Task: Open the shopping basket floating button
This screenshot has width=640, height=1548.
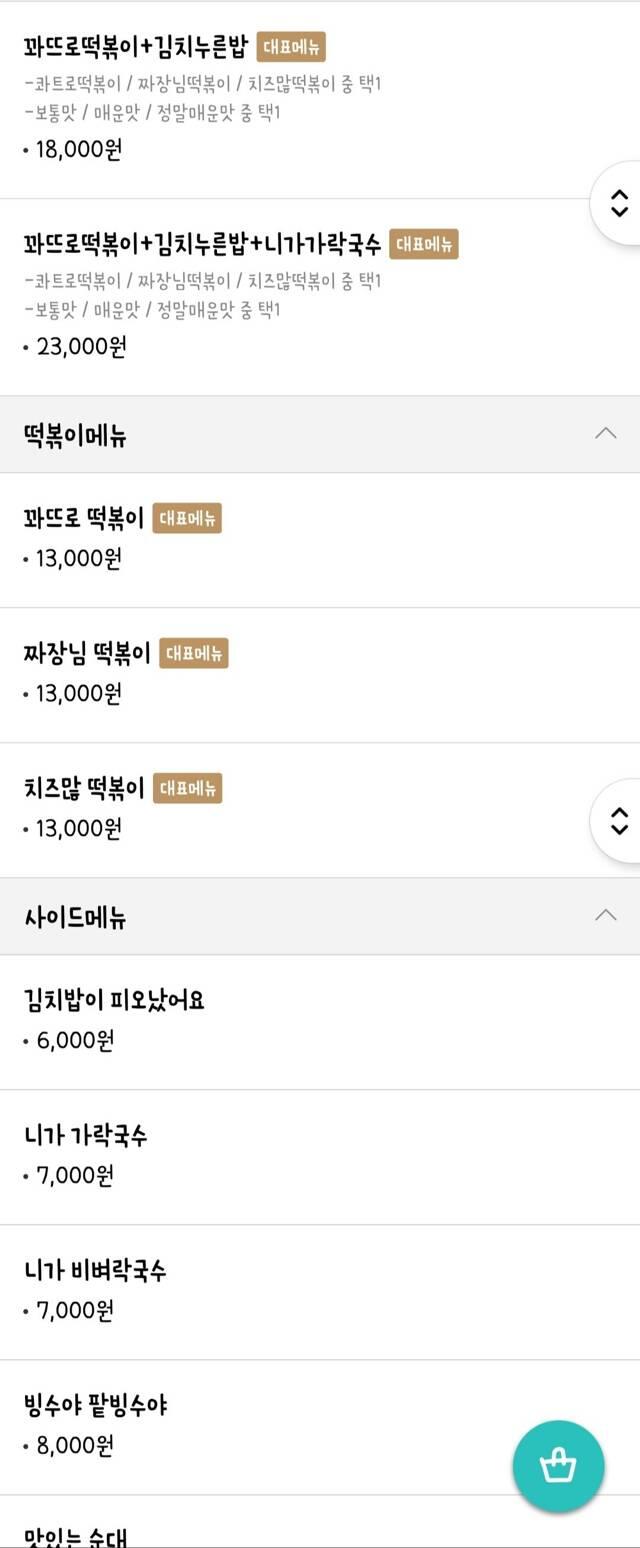Action: point(558,1466)
